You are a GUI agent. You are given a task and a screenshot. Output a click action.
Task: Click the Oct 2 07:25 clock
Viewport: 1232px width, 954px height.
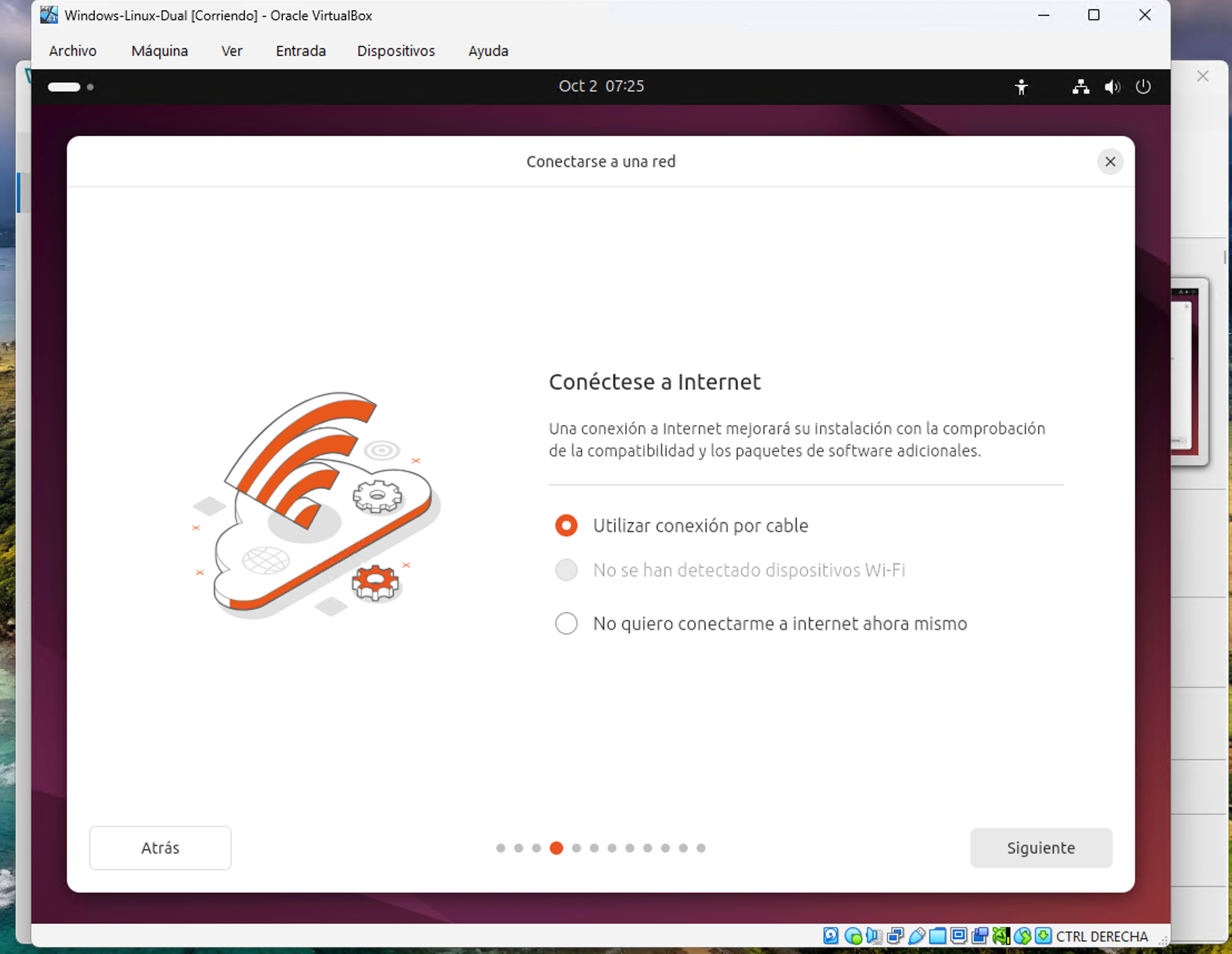tap(602, 86)
